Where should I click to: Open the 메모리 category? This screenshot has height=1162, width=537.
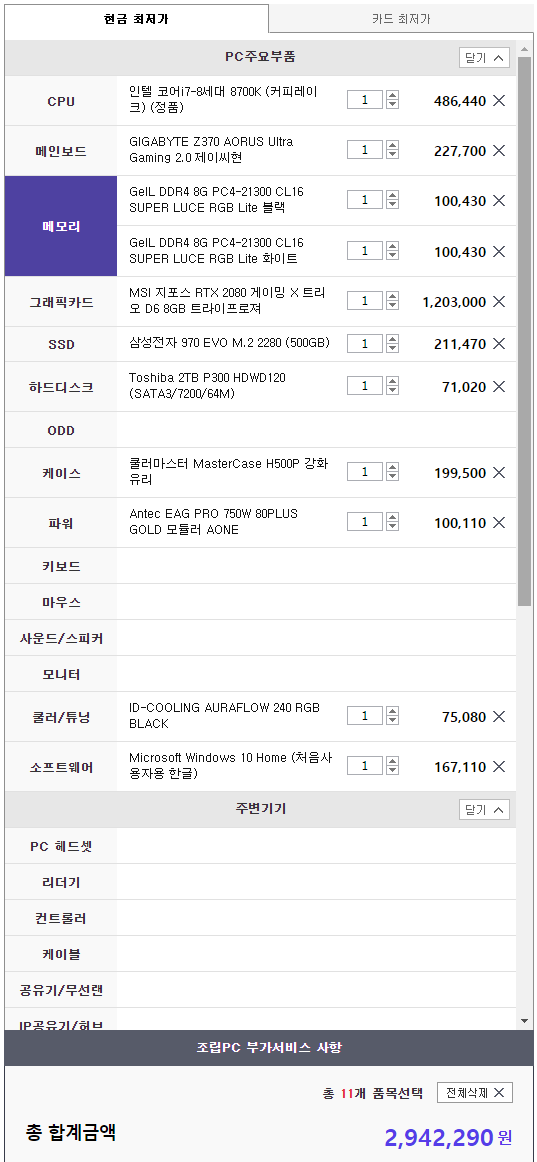[x=61, y=226]
